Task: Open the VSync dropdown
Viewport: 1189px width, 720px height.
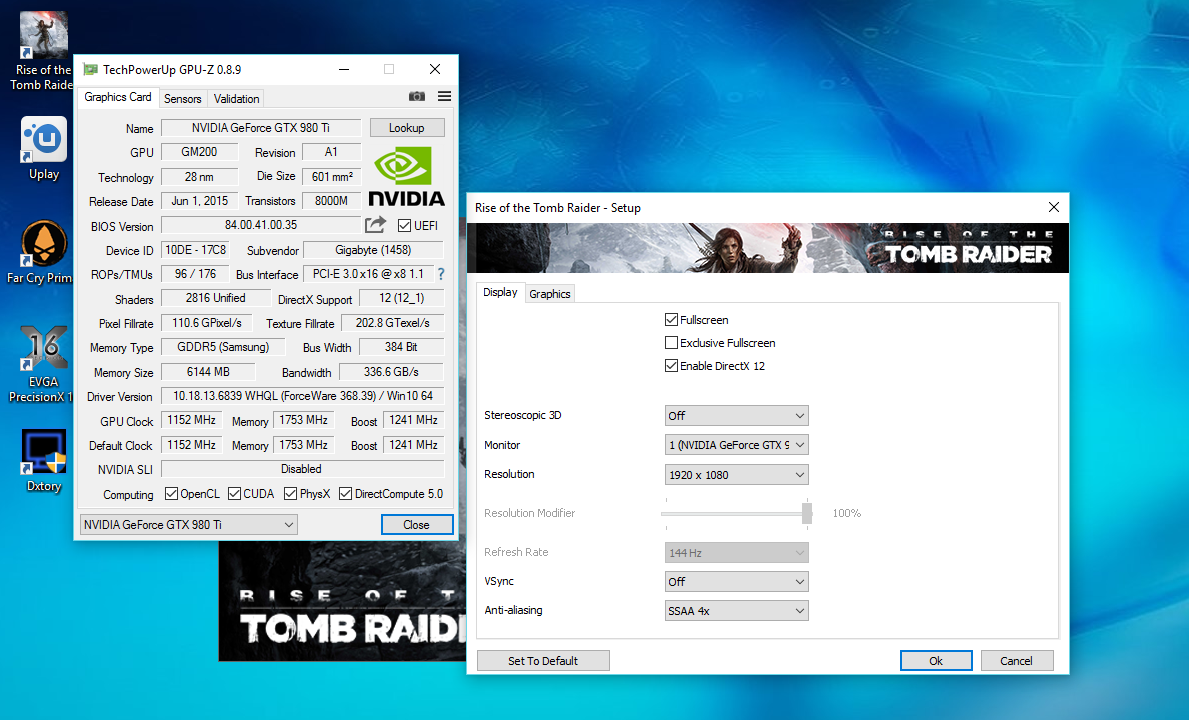Action: click(x=736, y=581)
